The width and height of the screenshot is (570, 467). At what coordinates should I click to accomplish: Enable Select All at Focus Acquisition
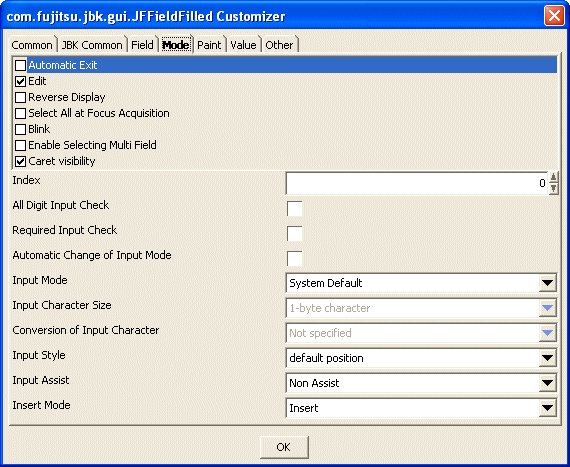click(x=20, y=113)
